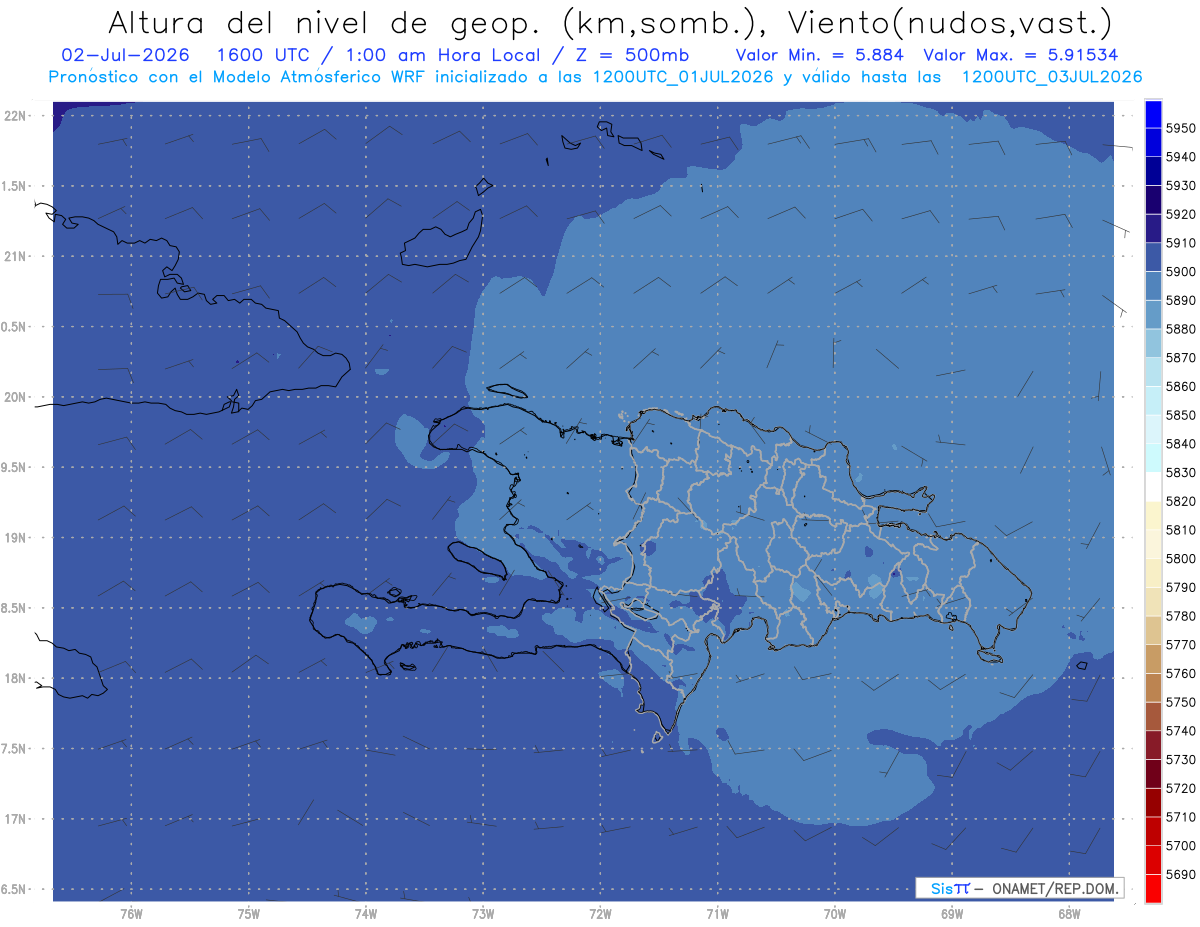
Task: Select the 'Valor Min. = 5.884' text
Action: tap(819, 56)
